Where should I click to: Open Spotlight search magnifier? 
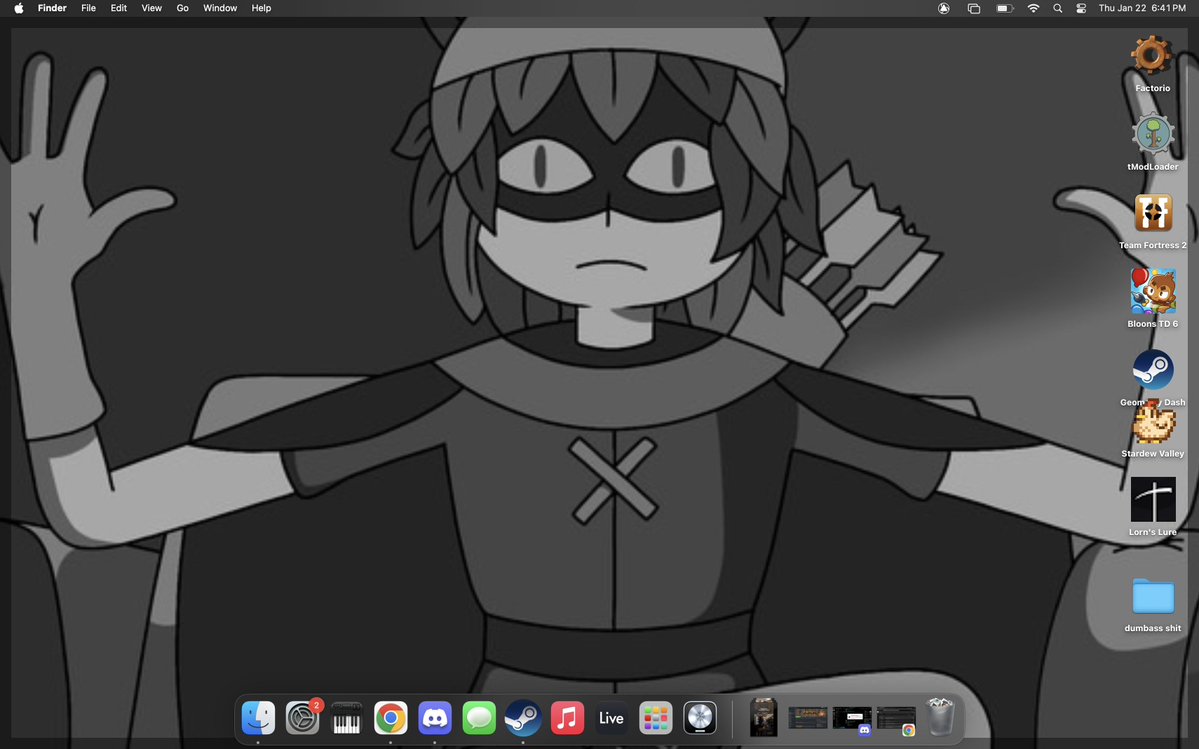tap(1058, 8)
